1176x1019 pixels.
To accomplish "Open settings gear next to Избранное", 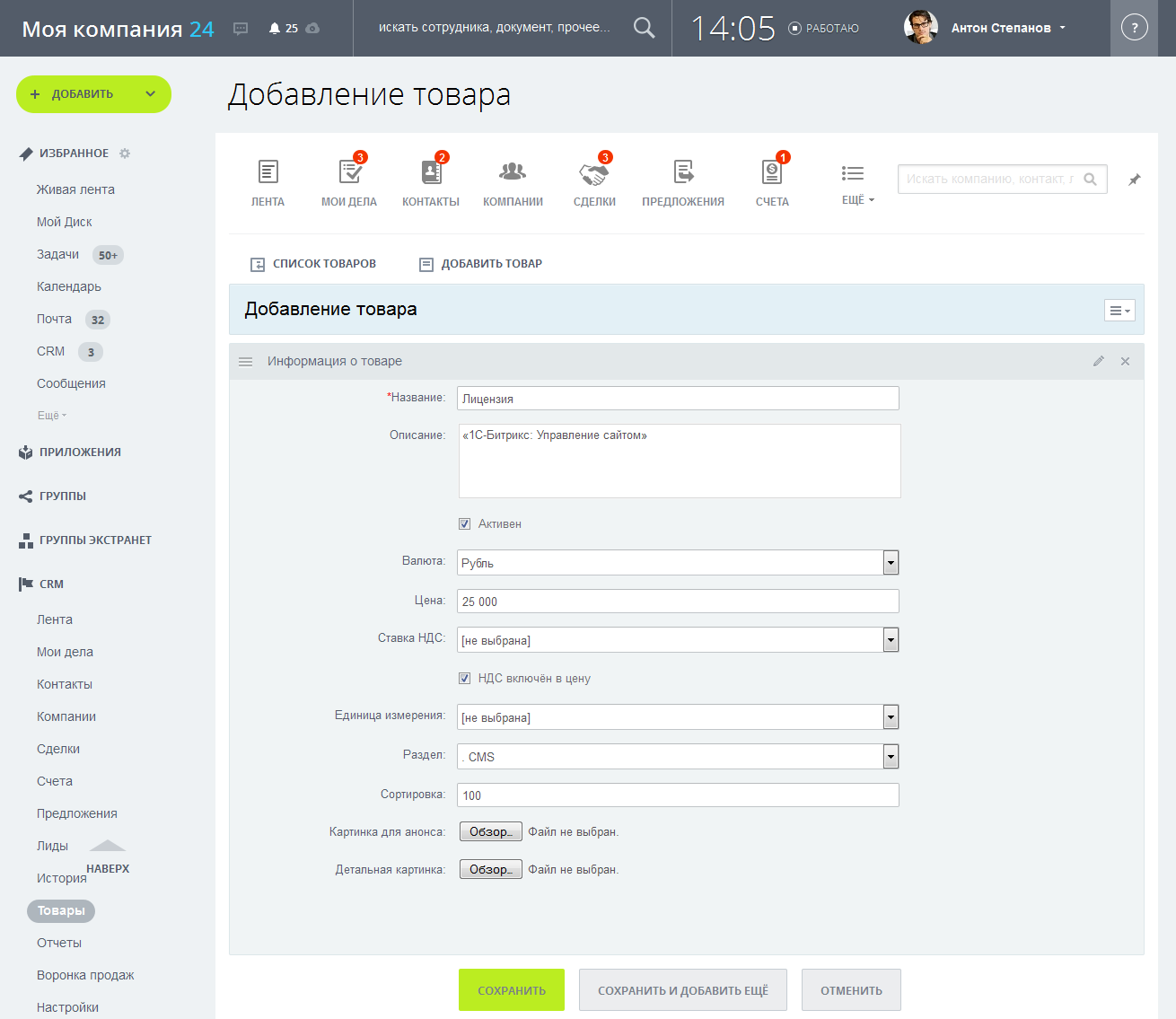I will 125,154.
